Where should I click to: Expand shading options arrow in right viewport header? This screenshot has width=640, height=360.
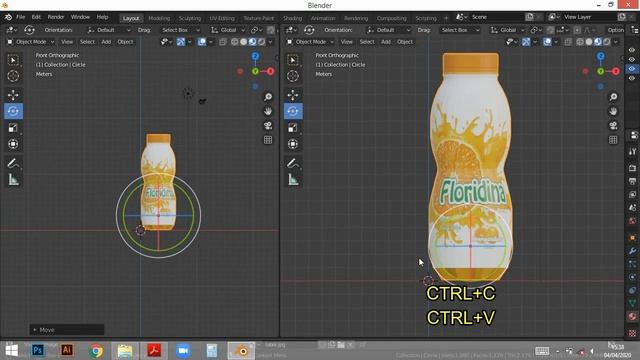(616, 42)
